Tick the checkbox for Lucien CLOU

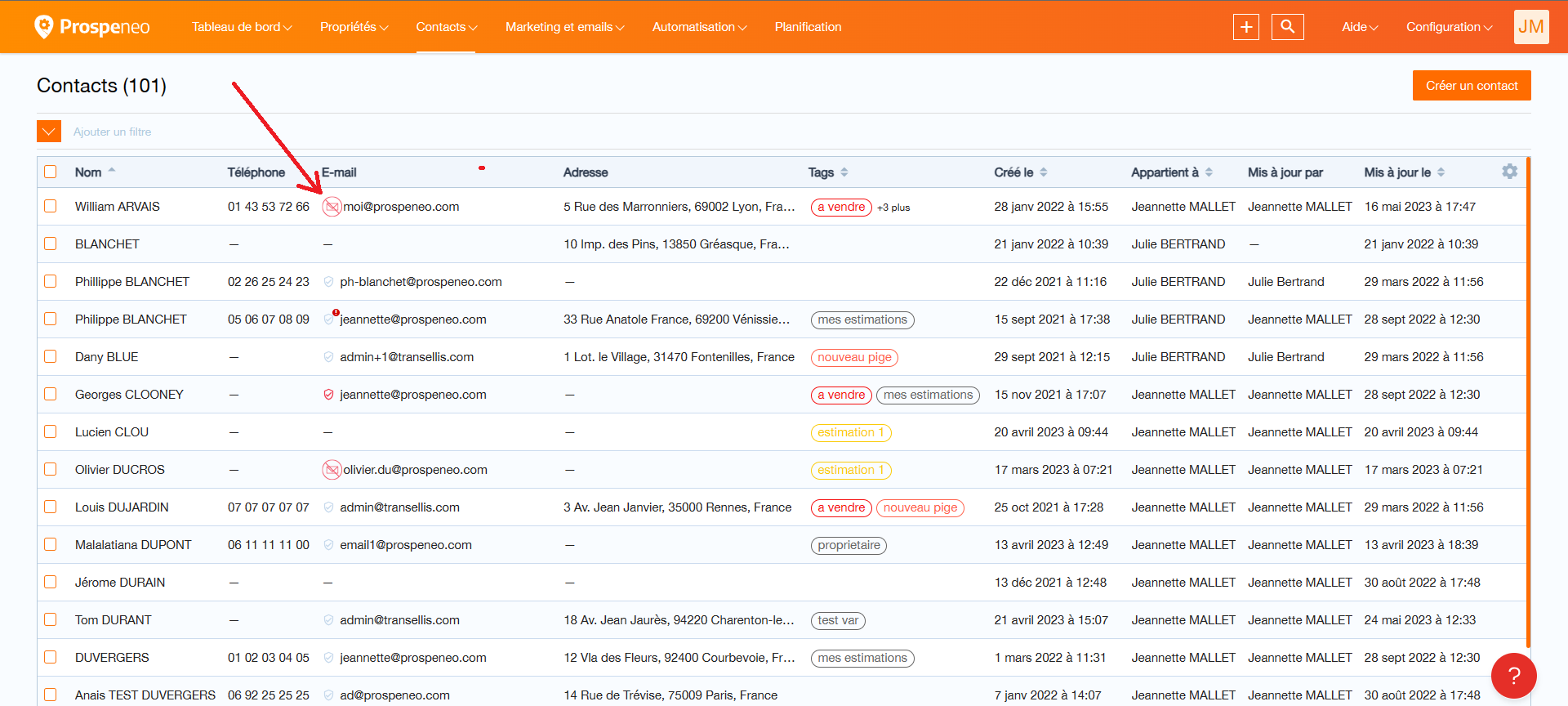51,431
